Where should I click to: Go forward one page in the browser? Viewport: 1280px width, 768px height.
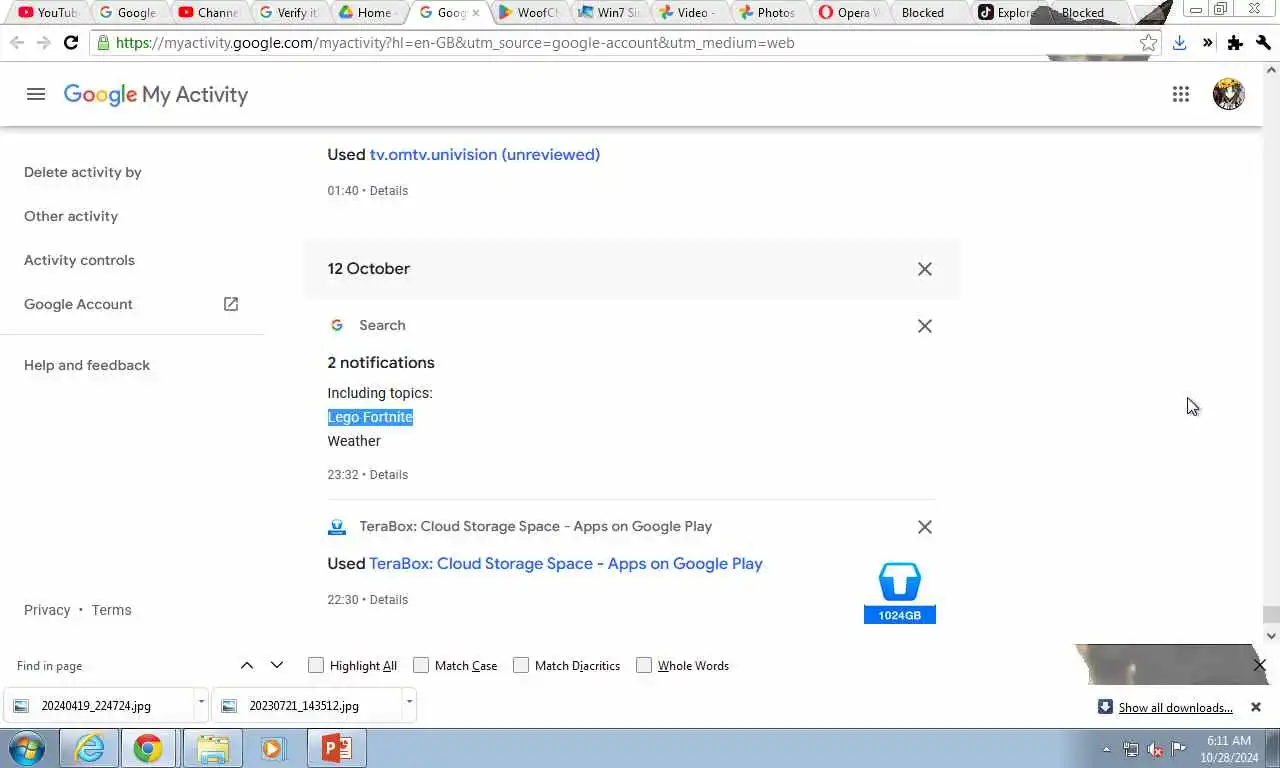coord(43,43)
